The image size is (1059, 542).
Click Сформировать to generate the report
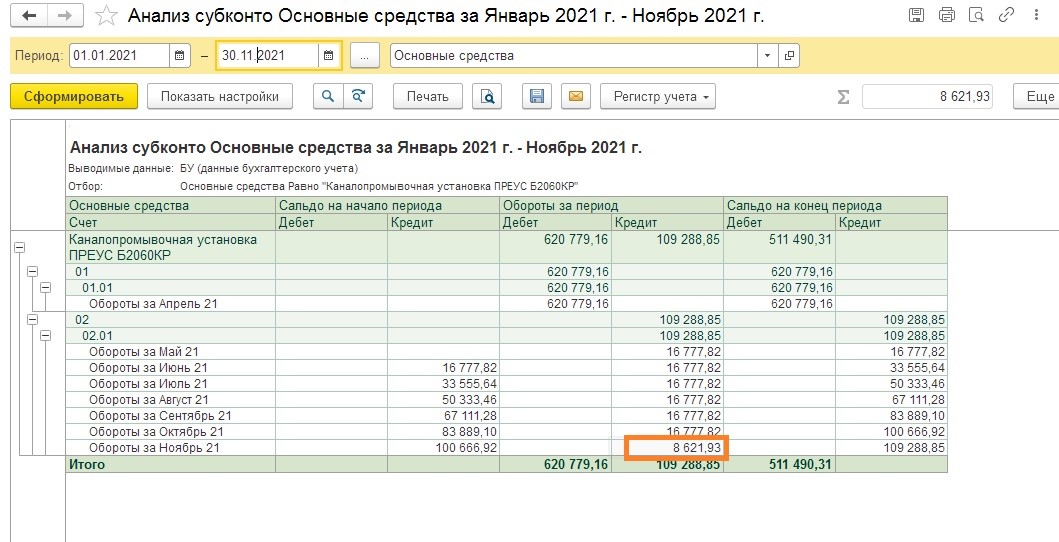tap(74, 97)
